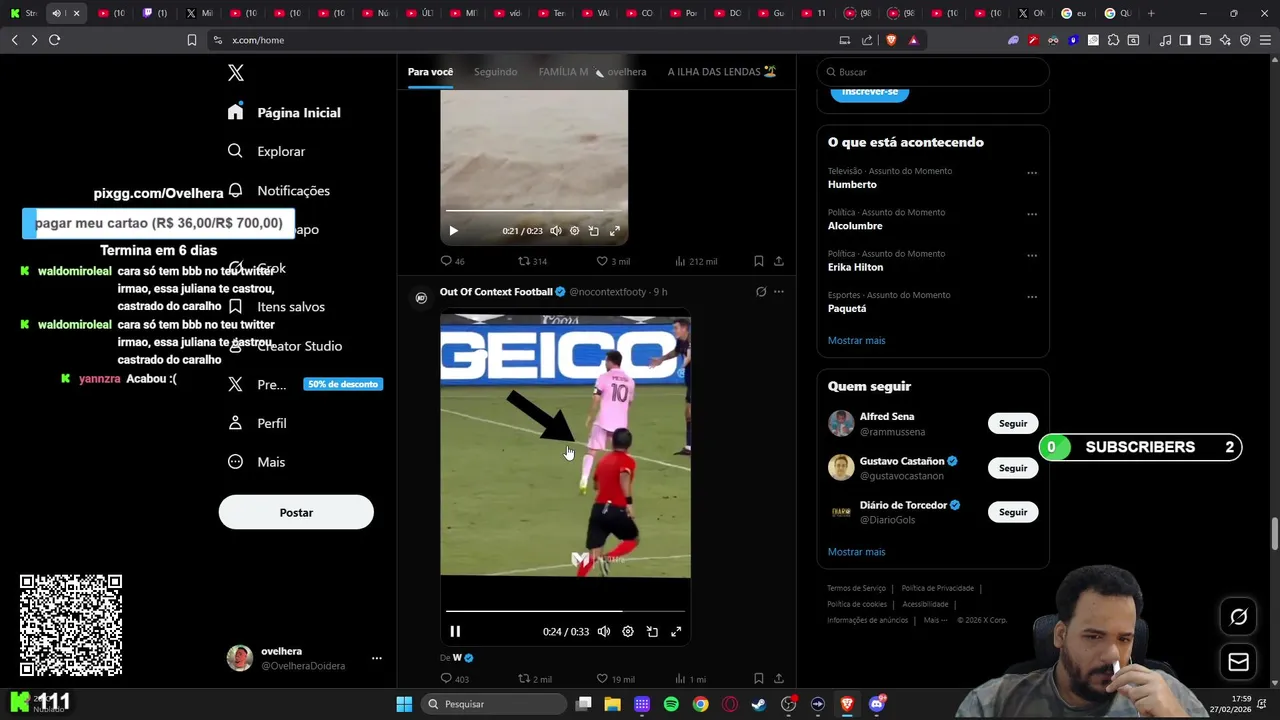The height and width of the screenshot is (720, 1280).
Task: Seek on the first video progress bar
Action: pos(534,211)
